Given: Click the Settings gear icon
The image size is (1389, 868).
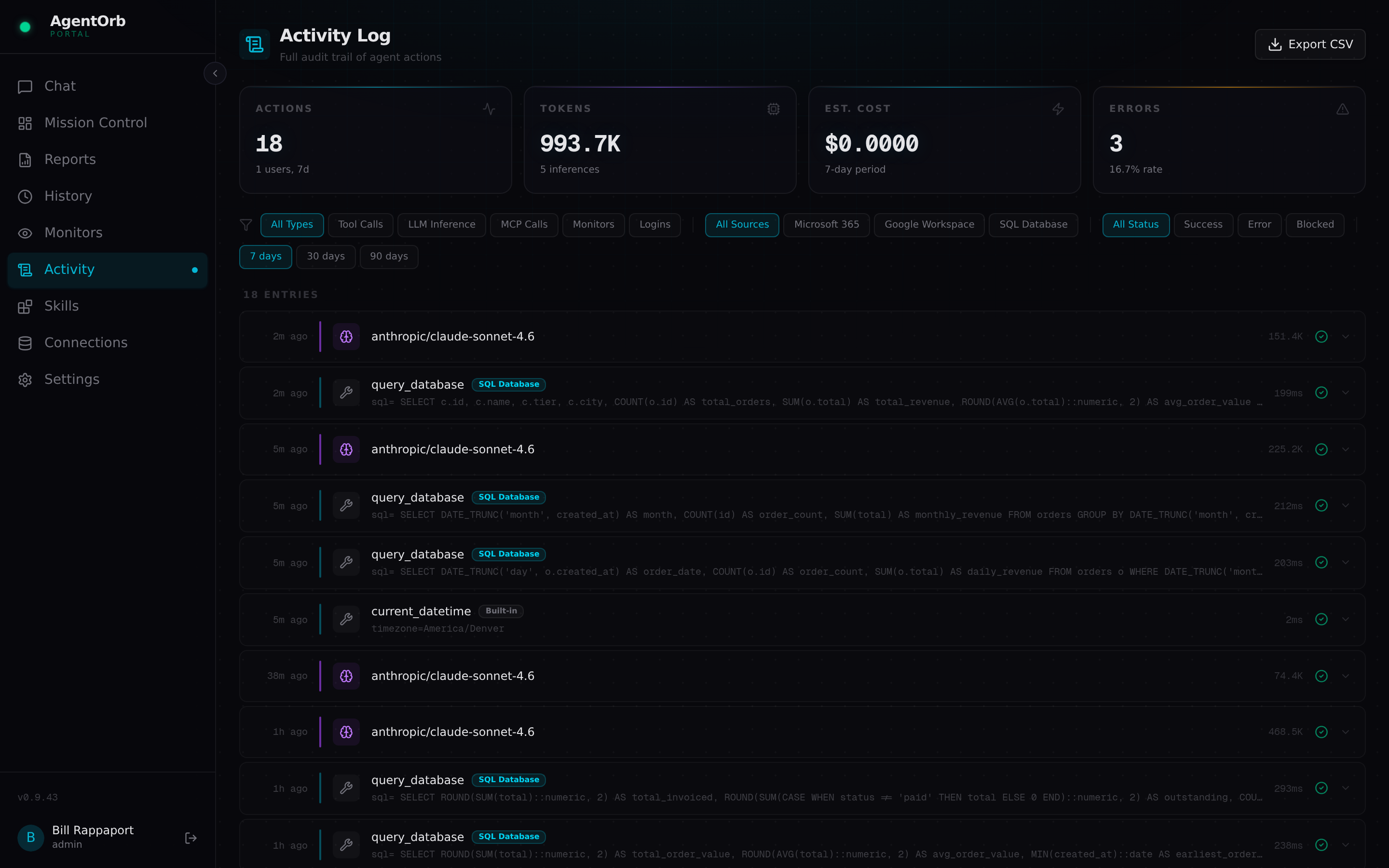Looking at the screenshot, I should coord(25,380).
